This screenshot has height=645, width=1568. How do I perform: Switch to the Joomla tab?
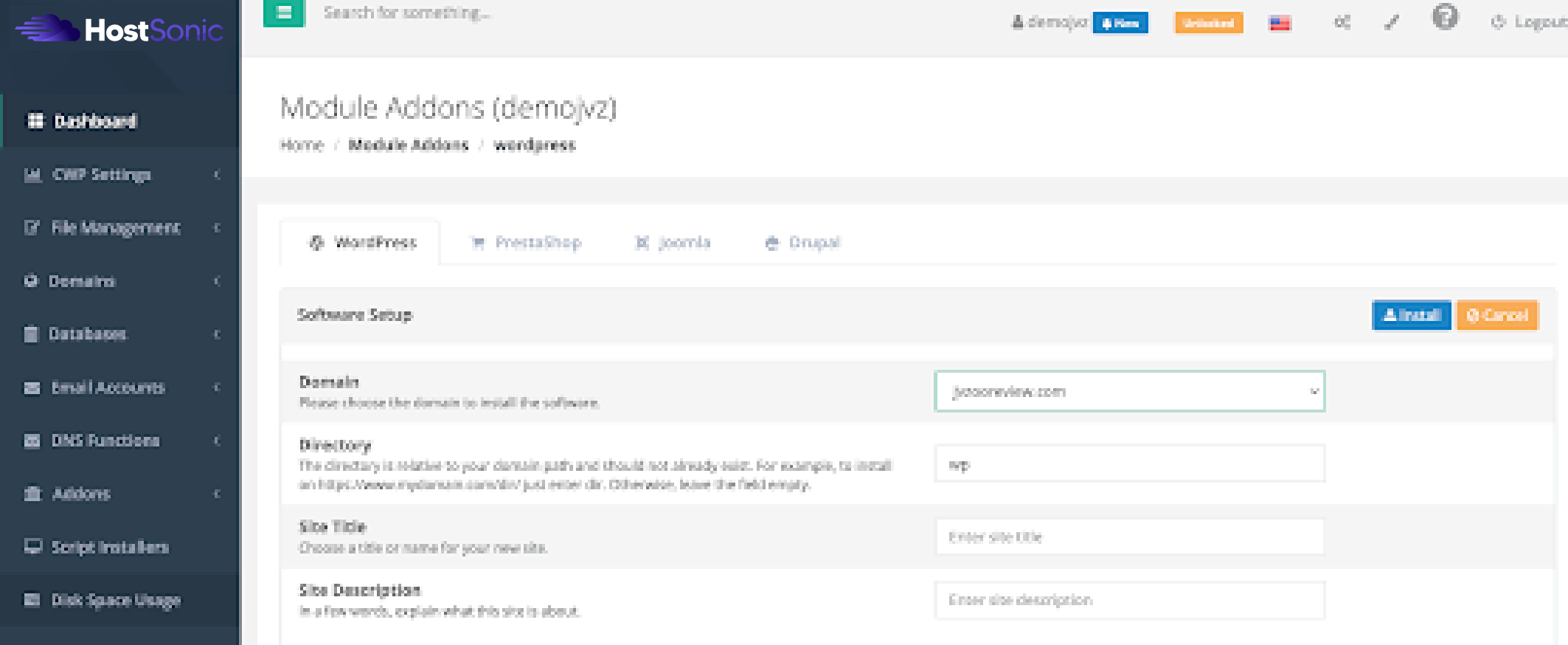[x=673, y=243]
